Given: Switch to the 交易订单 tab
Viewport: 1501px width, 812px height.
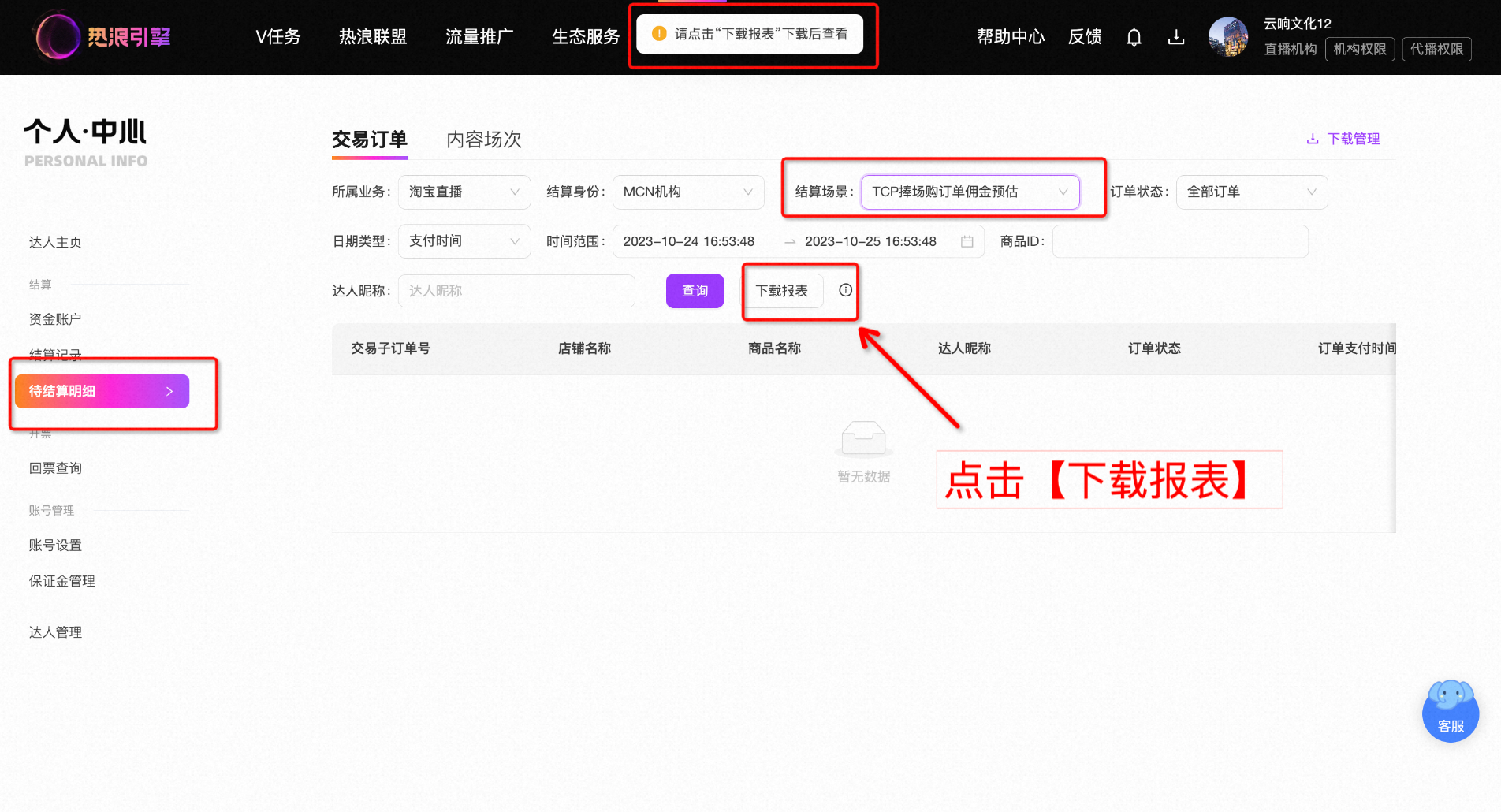Looking at the screenshot, I should (370, 140).
